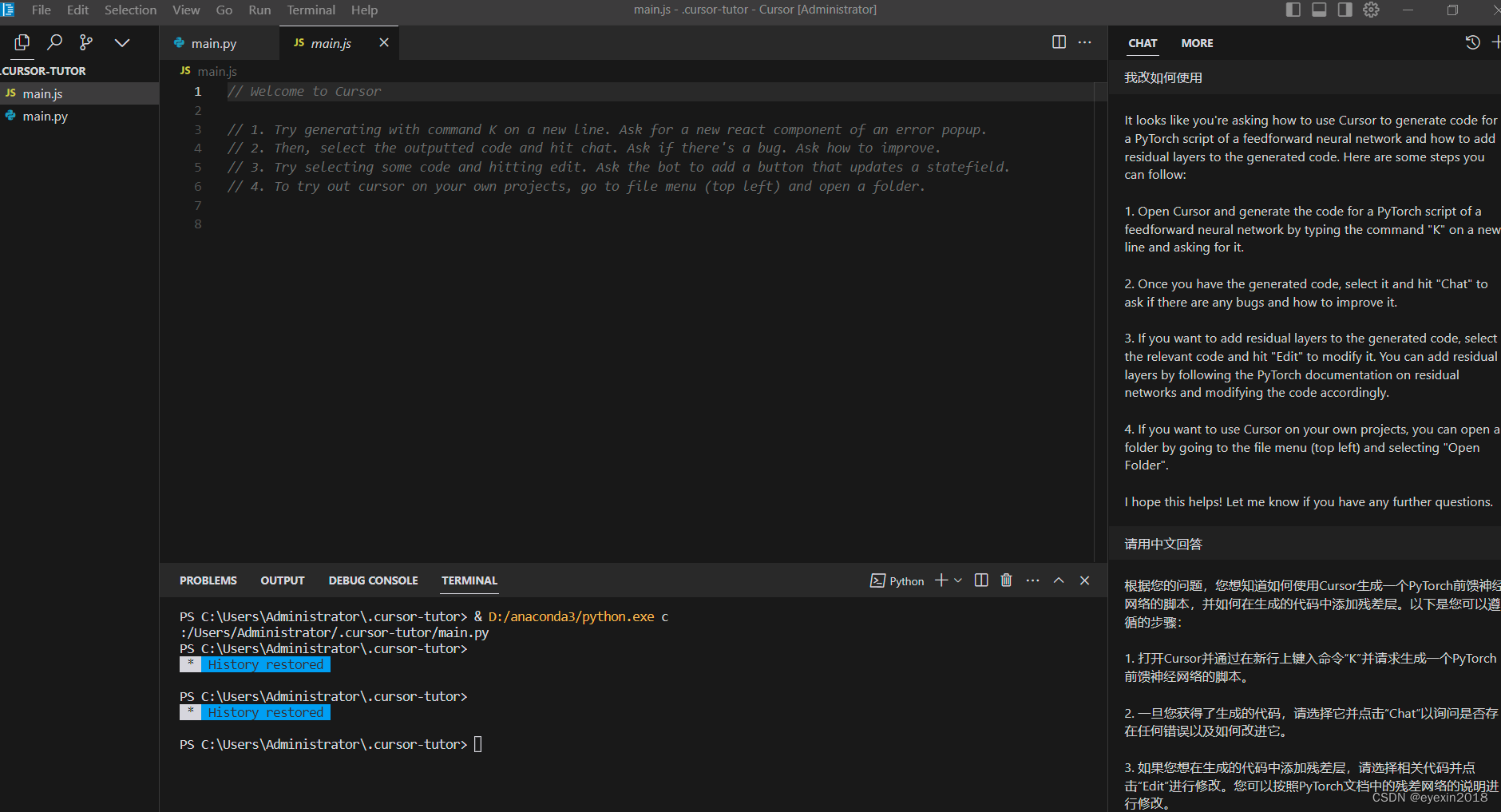Split the editor to the right
Image resolution: width=1501 pixels, height=812 pixels.
click(x=1059, y=42)
